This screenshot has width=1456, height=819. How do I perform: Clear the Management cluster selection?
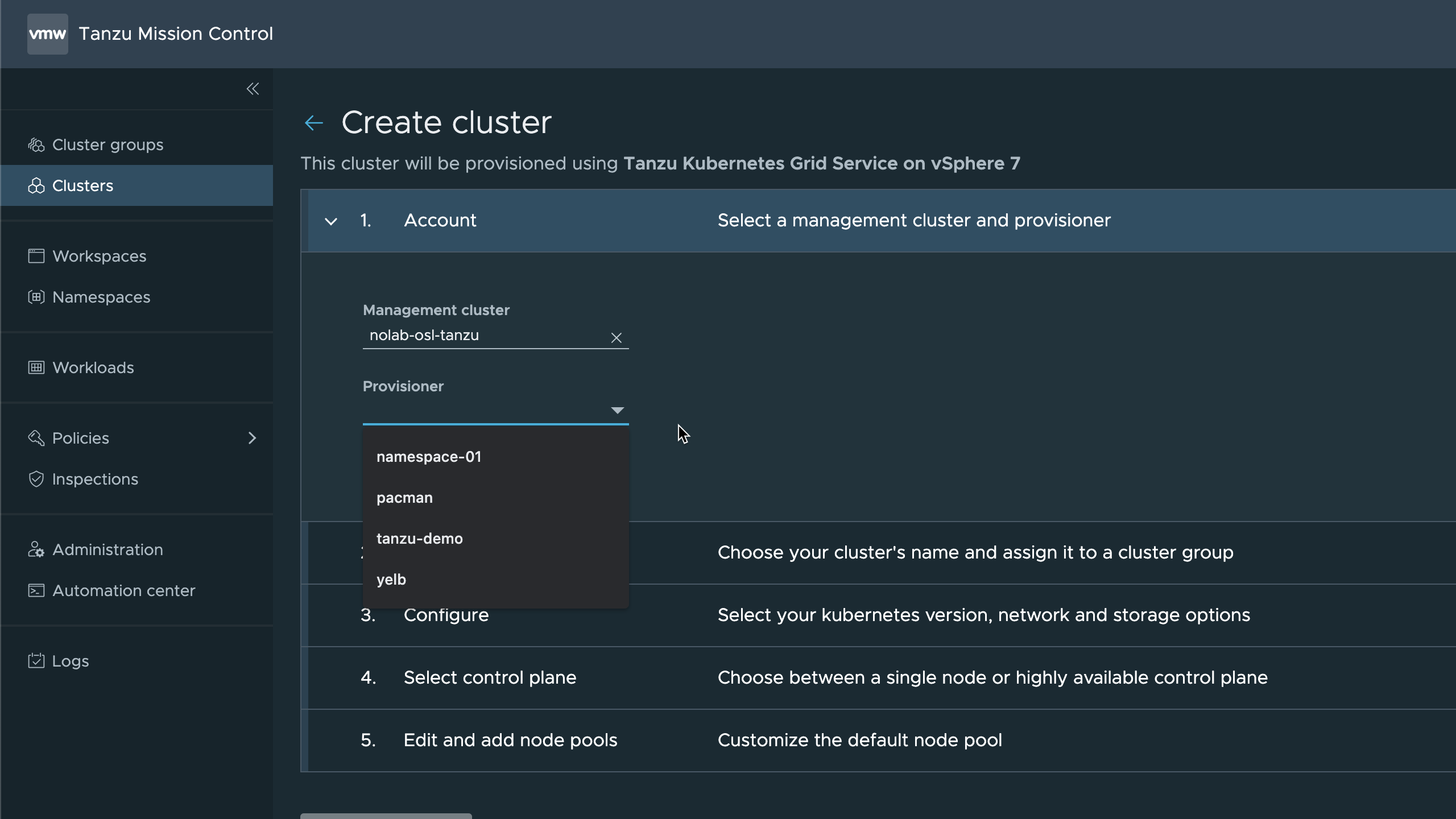coord(616,338)
